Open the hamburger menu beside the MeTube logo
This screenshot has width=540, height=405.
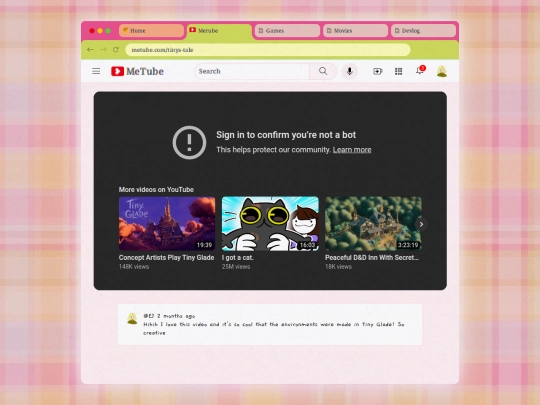point(96,71)
